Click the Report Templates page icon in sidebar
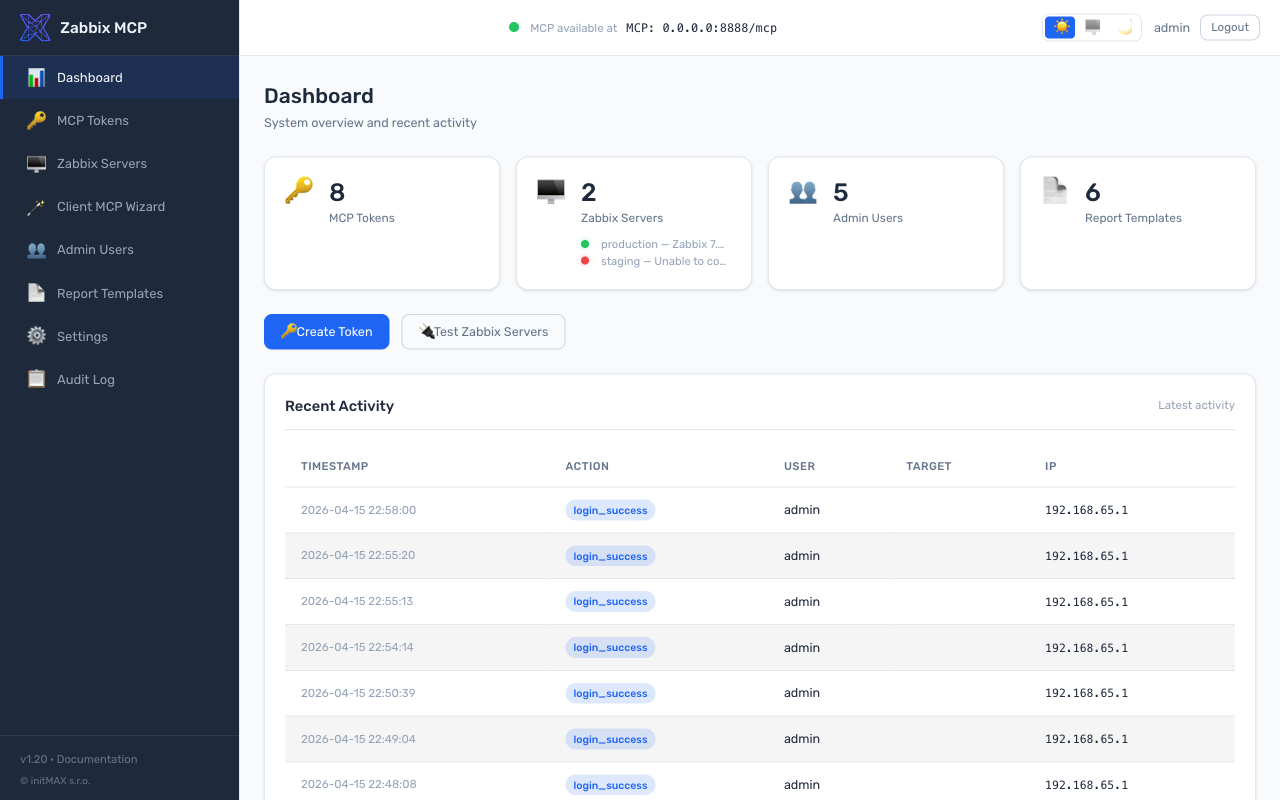The image size is (1280, 800). 36,293
